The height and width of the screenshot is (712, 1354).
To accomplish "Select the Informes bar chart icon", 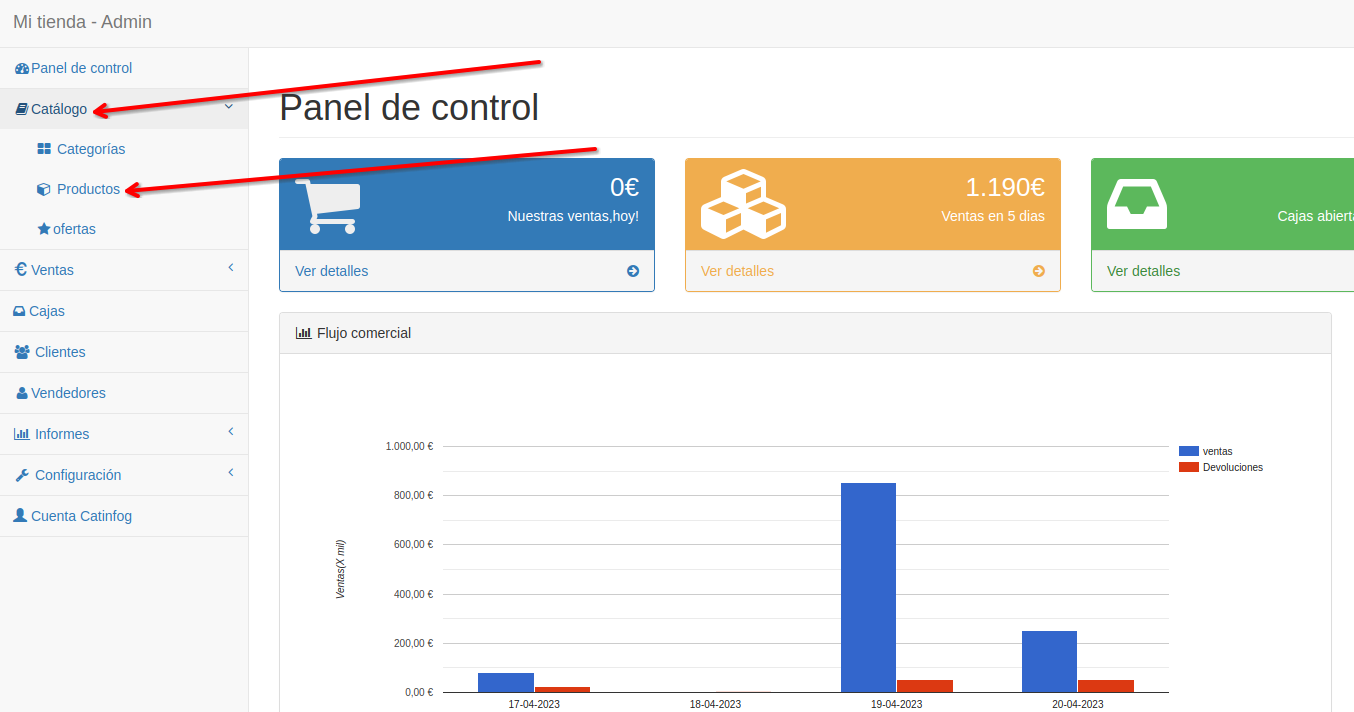I will [21, 433].
